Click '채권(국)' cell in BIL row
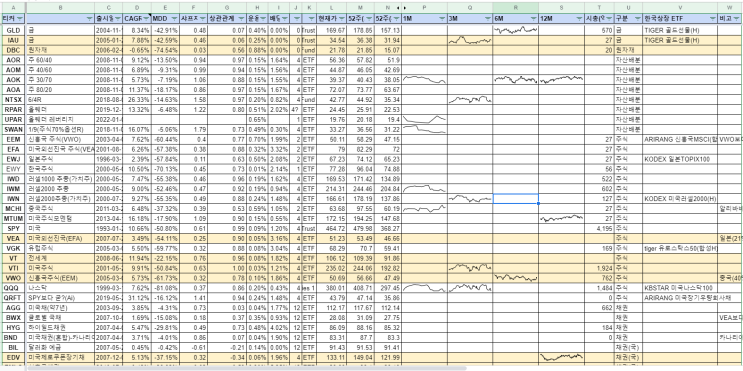Image resolution: width=743 pixels, height=371 pixels. [628, 347]
